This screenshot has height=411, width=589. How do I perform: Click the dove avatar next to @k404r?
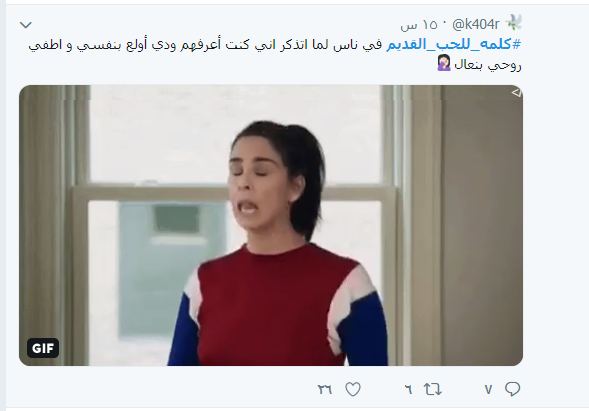tap(513, 23)
